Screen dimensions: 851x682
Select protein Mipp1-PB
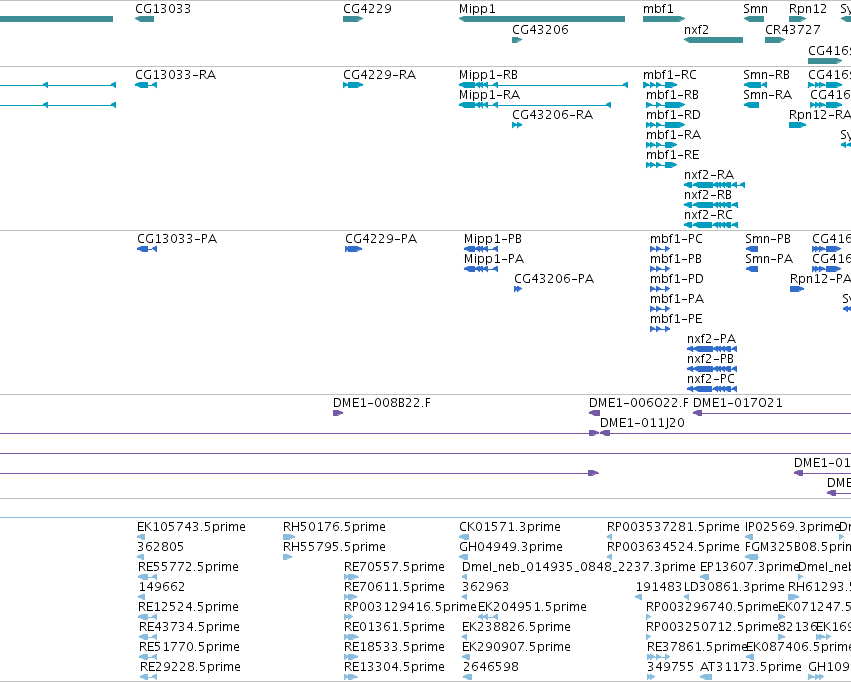481,249
